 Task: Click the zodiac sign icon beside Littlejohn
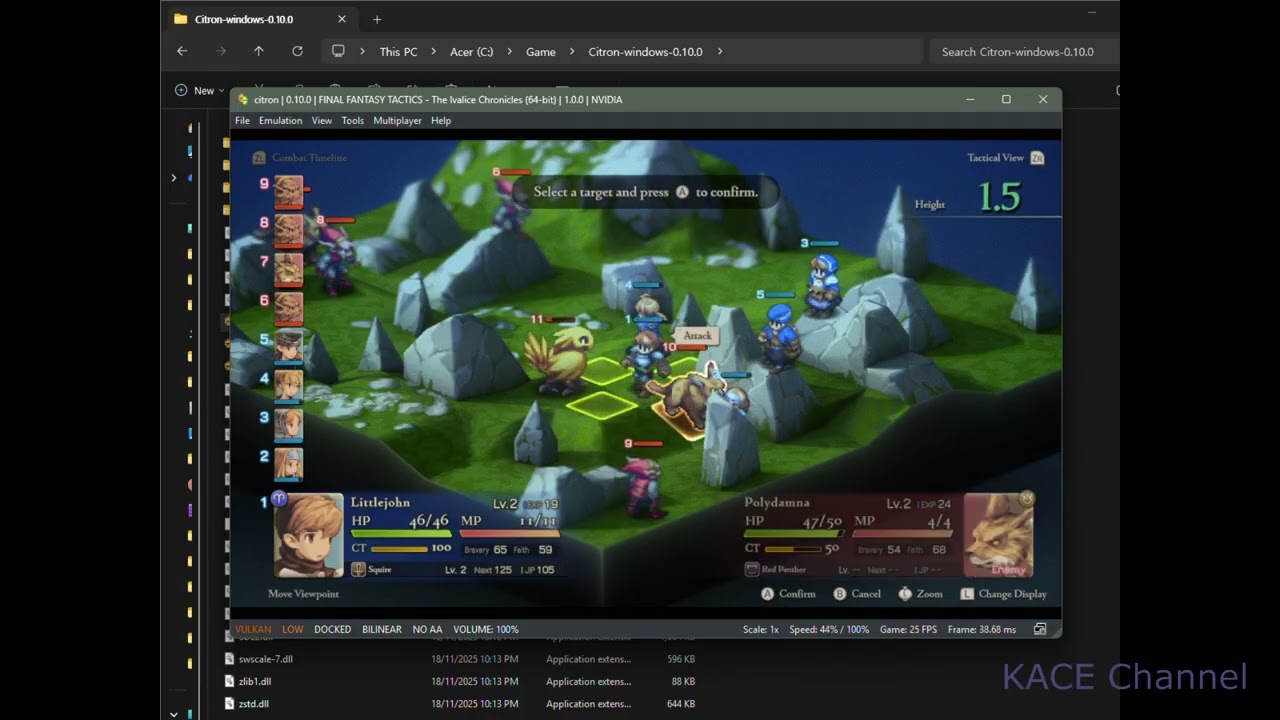coord(279,498)
